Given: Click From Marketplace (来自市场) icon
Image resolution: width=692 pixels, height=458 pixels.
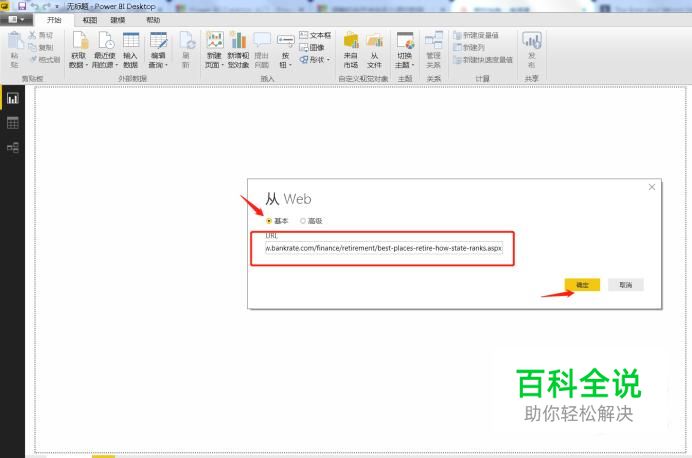Looking at the screenshot, I should (x=351, y=41).
